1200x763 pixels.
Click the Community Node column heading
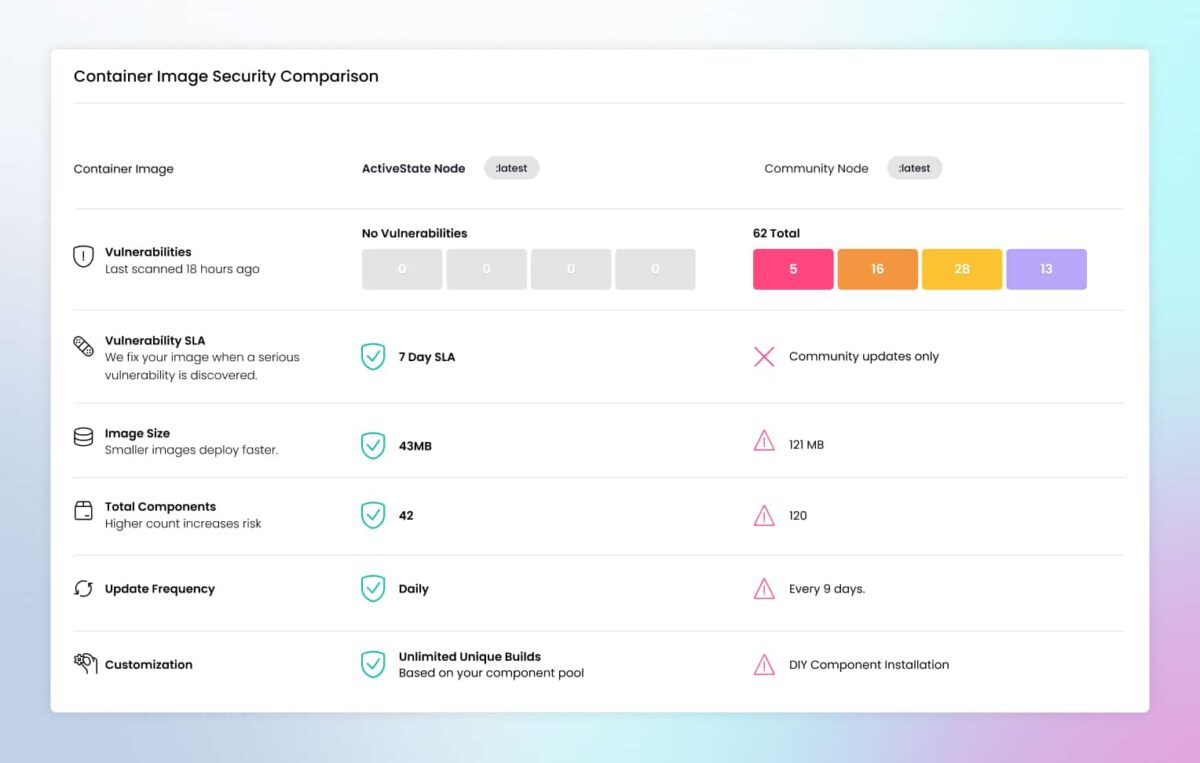tap(816, 169)
